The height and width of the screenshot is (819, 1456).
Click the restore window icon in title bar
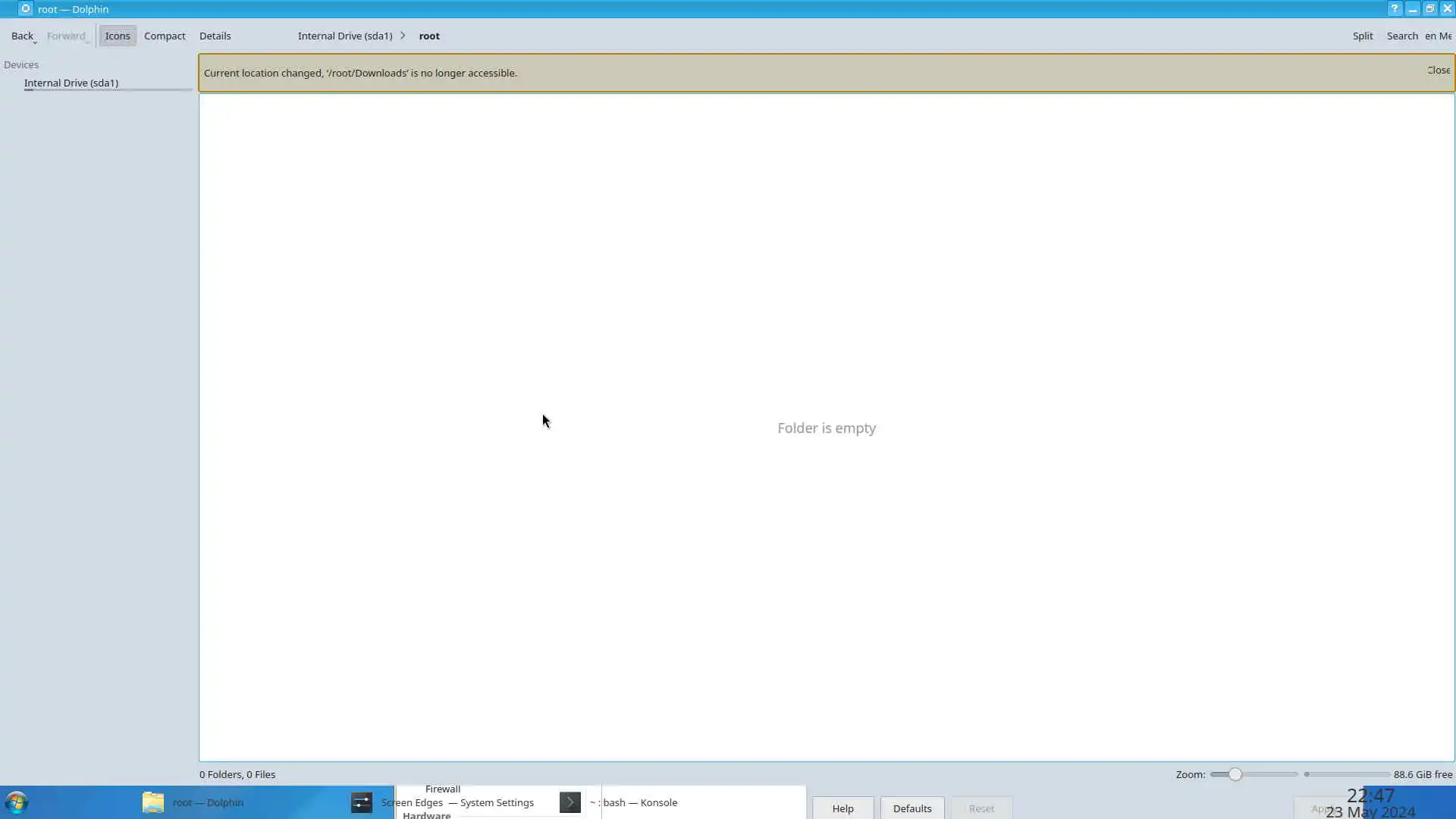pyautogui.click(x=1429, y=9)
